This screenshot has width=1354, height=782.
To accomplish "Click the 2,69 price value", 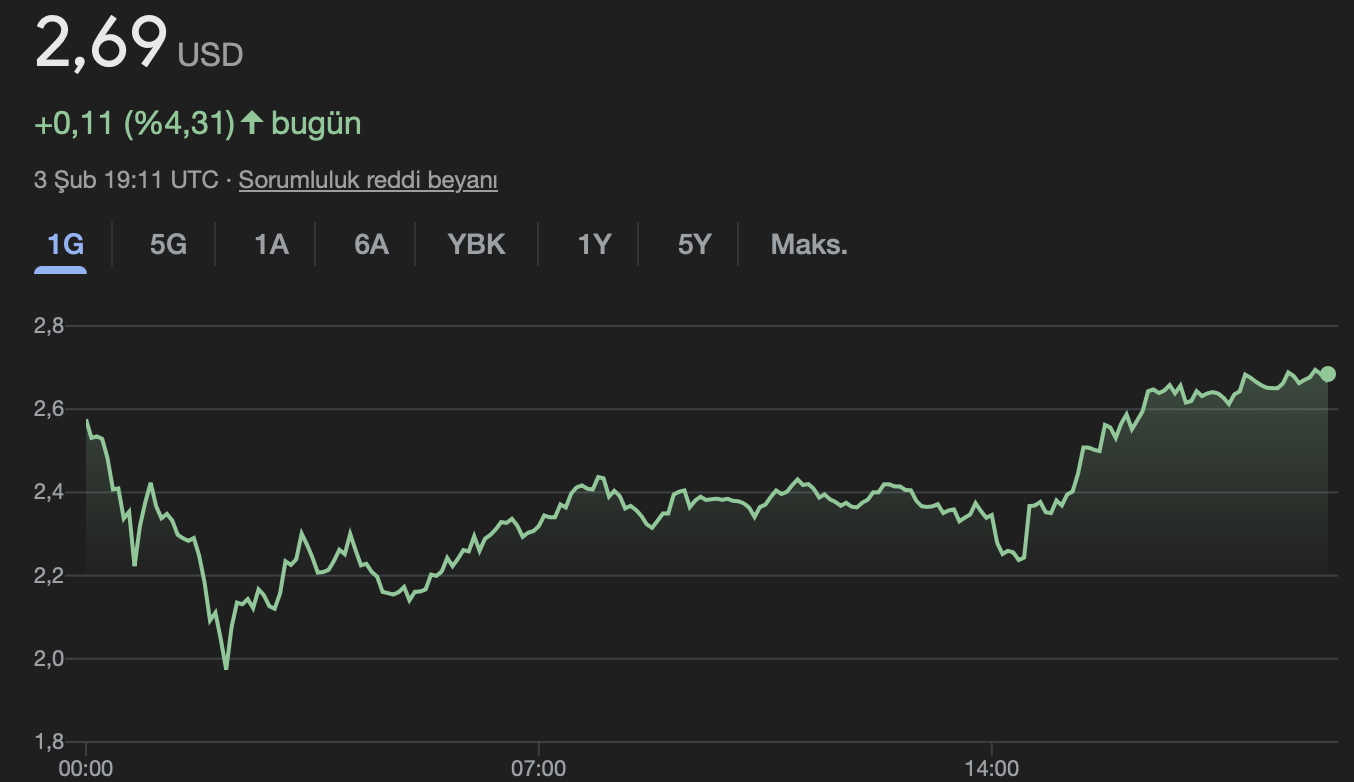I will pos(101,42).
